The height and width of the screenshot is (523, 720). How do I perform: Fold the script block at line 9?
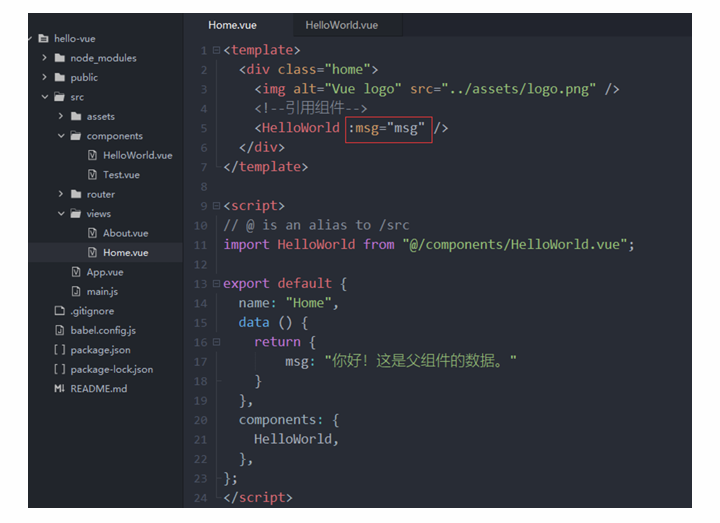(218, 206)
